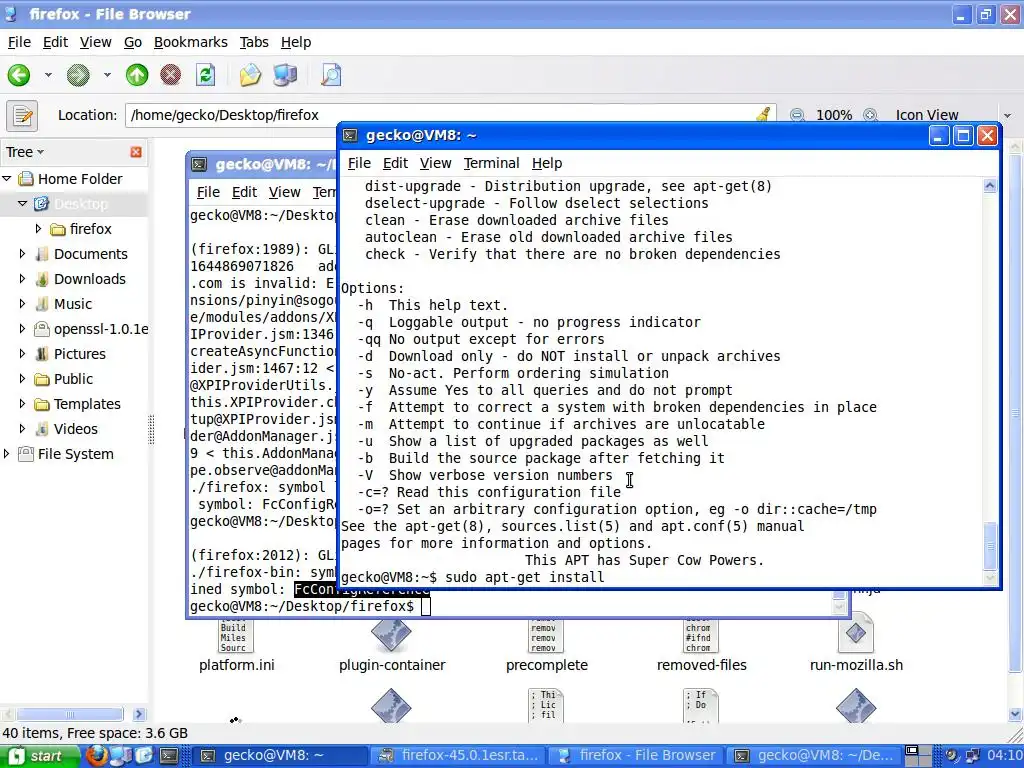
Task: Zoom in with the plus icon
Action: pyautogui.click(x=870, y=115)
